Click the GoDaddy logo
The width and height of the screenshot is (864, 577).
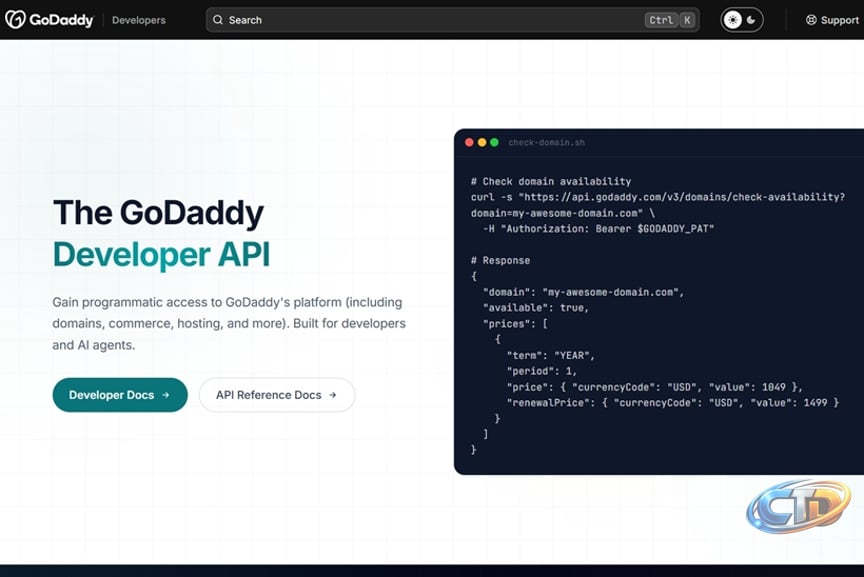pyautogui.click(x=49, y=20)
